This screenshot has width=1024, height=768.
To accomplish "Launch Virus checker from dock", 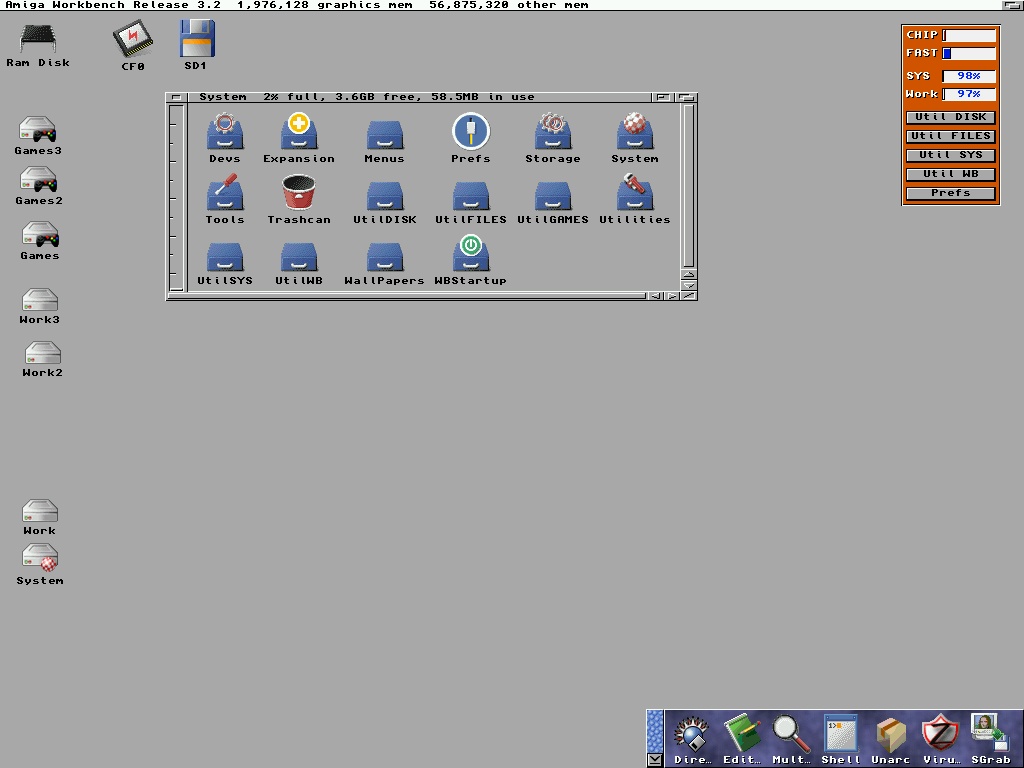I will pyautogui.click(x=940, y=739).
